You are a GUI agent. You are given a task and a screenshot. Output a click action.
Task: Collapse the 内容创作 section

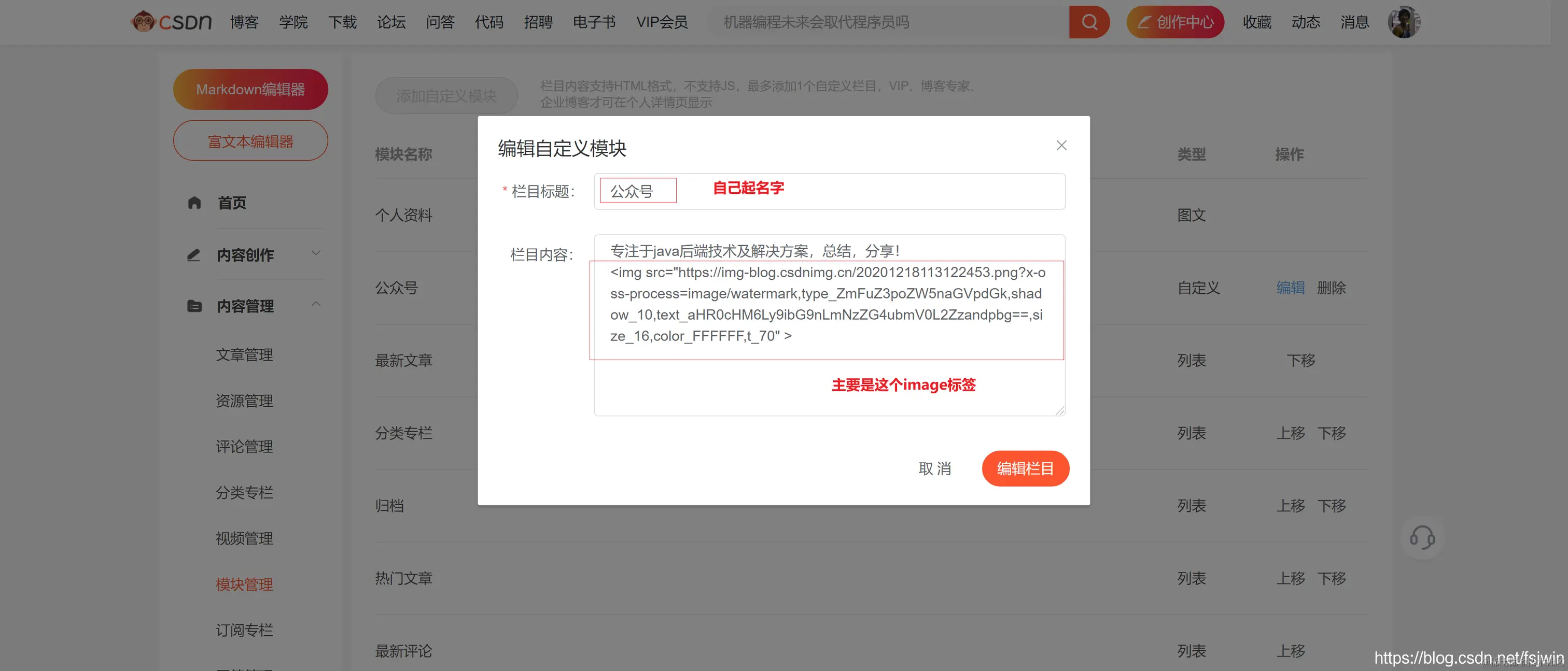pyautogui.click(x=315, y=252)
